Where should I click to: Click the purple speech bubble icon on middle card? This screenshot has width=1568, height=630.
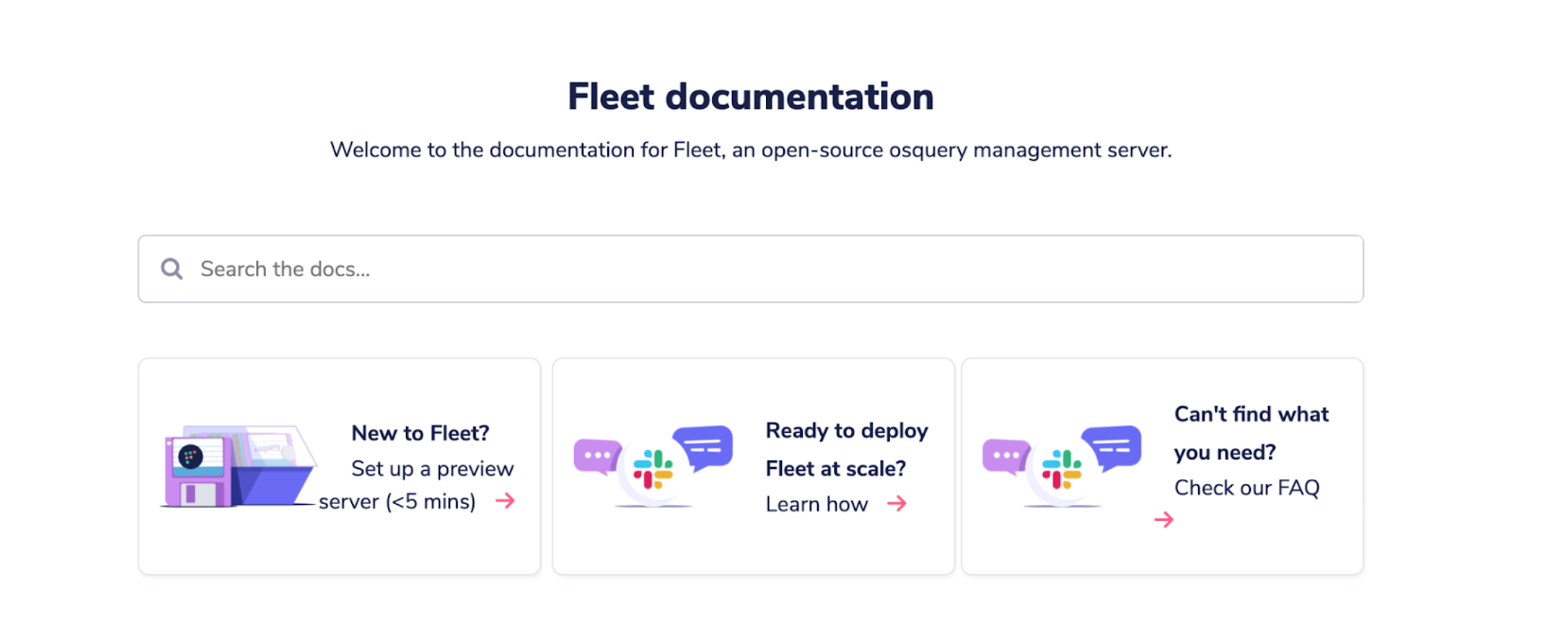(596, 453)
